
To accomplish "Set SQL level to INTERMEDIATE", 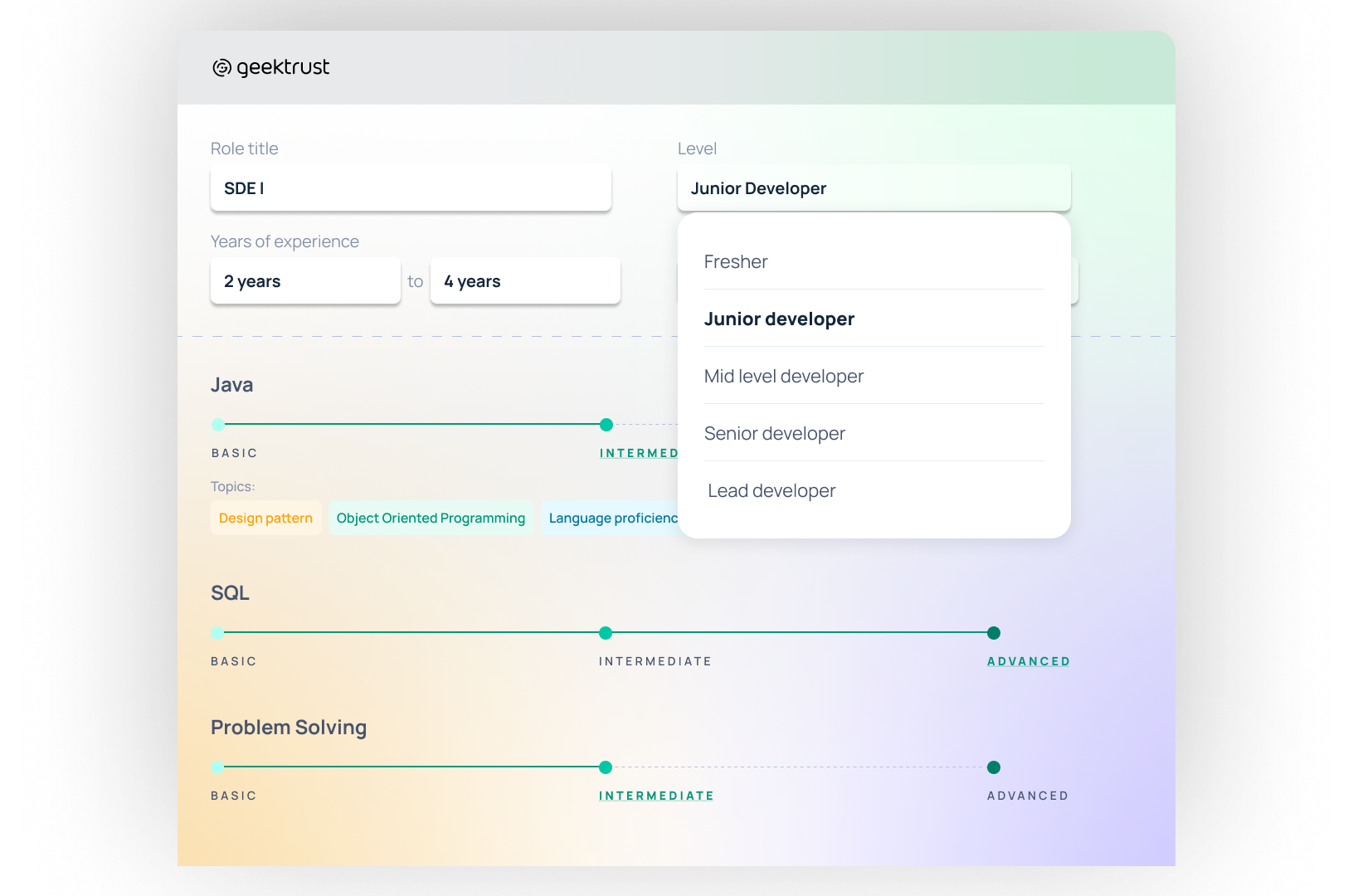I will pyautogui.click(x=605, y=633).
